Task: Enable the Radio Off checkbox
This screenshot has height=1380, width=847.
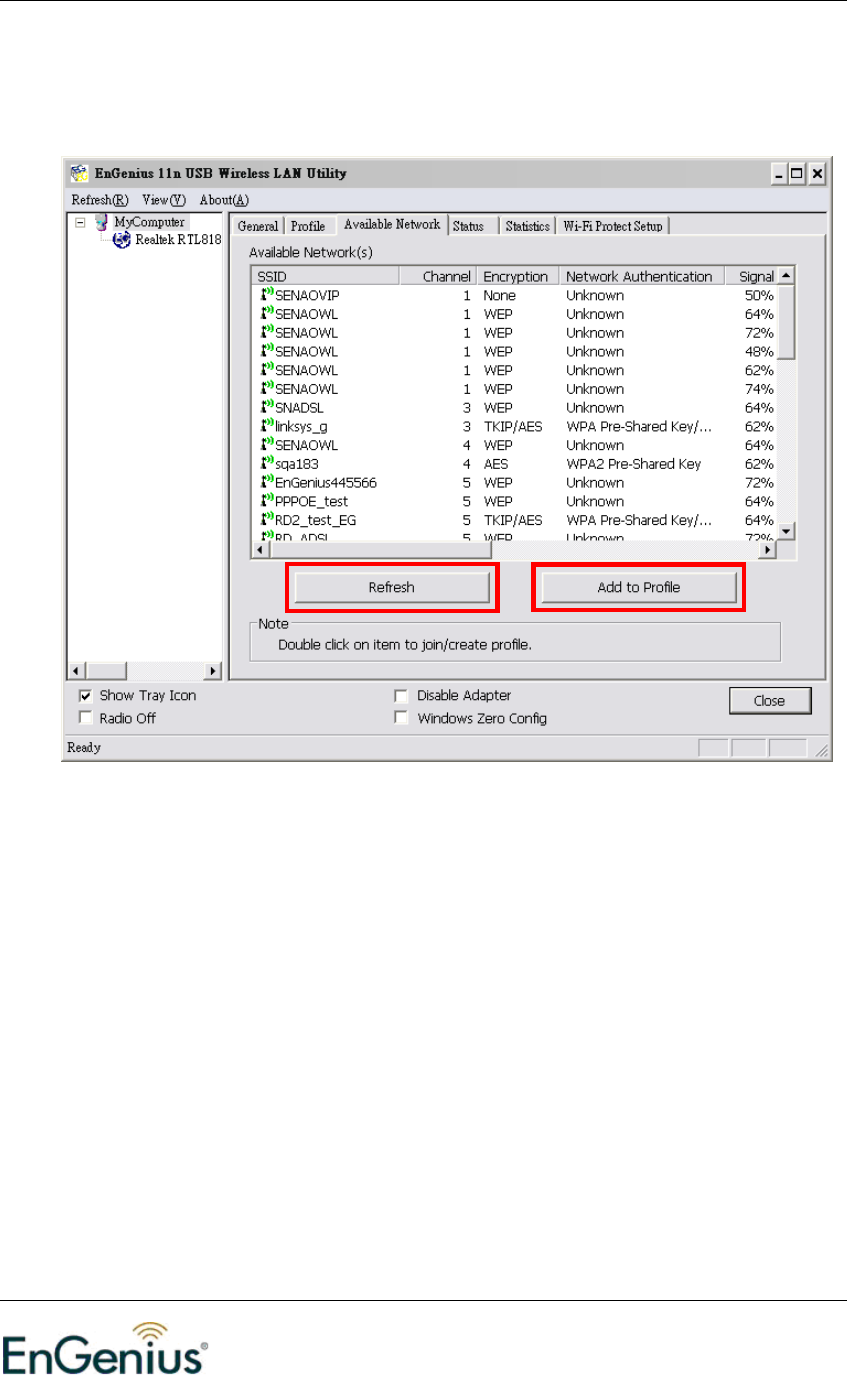Action: pos(85,718)
